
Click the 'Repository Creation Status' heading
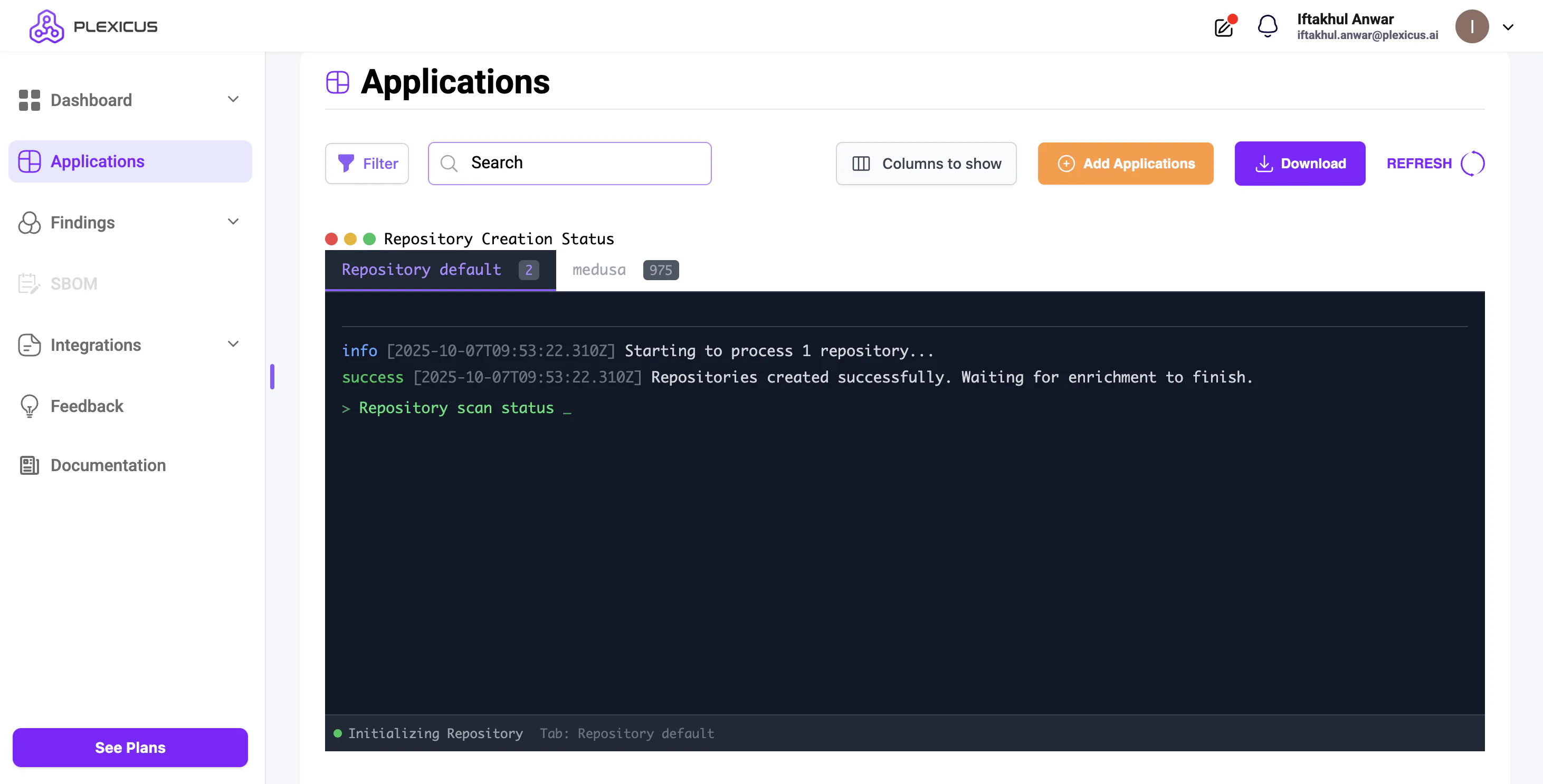tap(499, 239)
